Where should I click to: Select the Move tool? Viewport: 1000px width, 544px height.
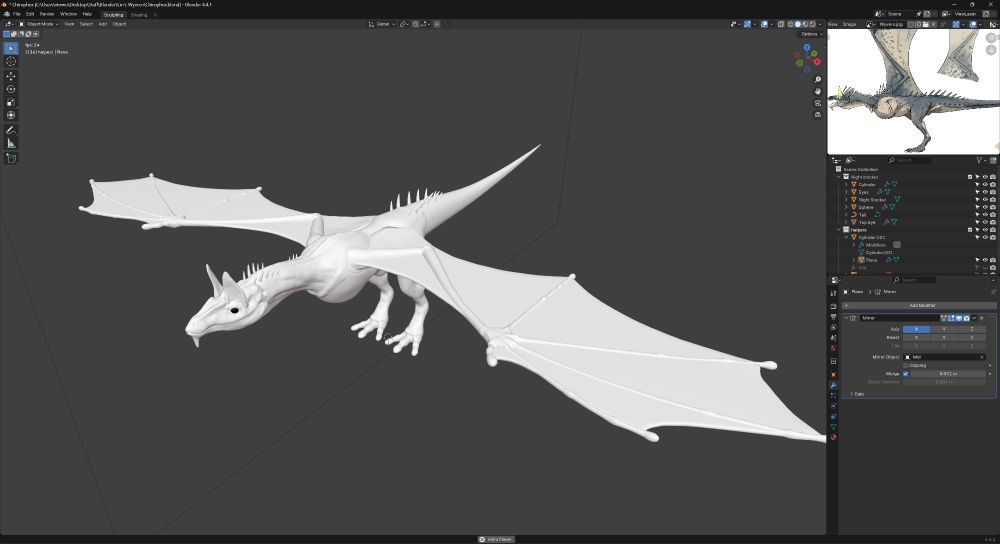(x=11, y=76)
